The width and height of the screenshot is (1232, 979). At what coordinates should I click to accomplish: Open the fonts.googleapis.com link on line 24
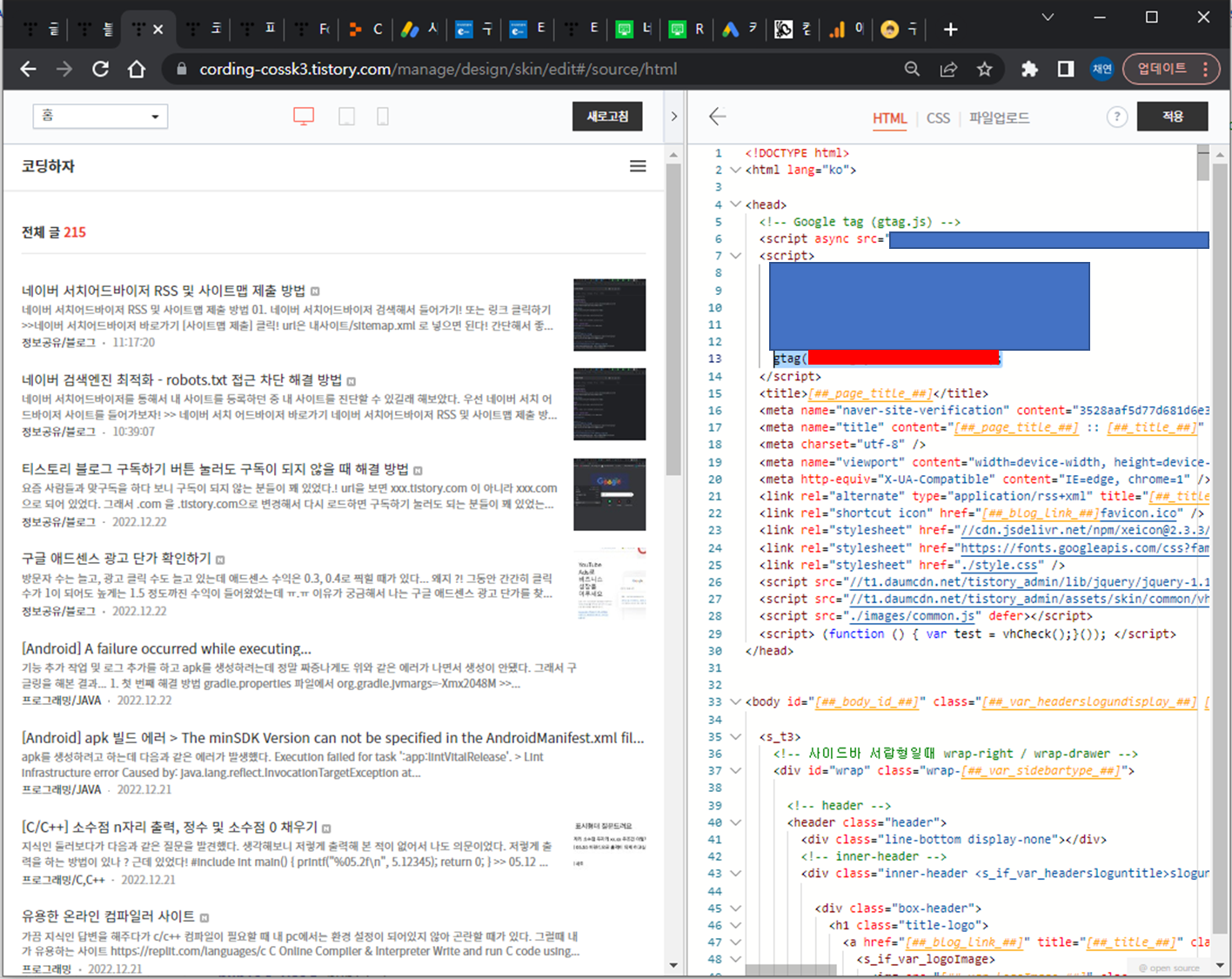(x=1084, y=547)
